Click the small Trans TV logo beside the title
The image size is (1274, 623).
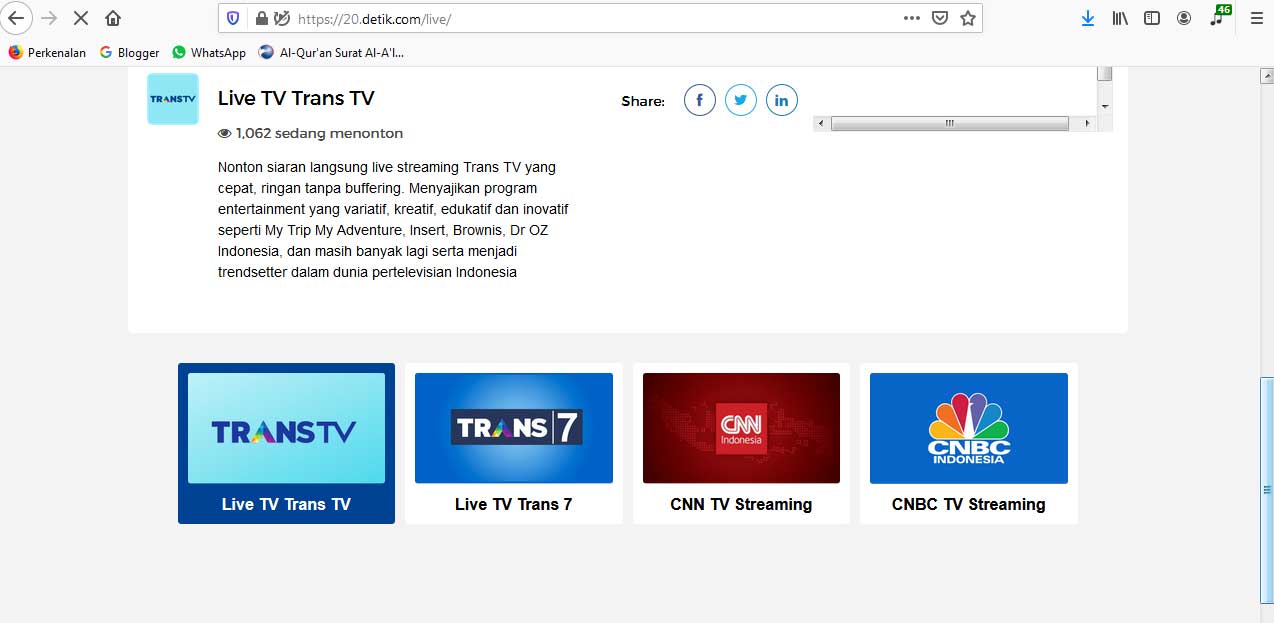(x=173, y=99)
